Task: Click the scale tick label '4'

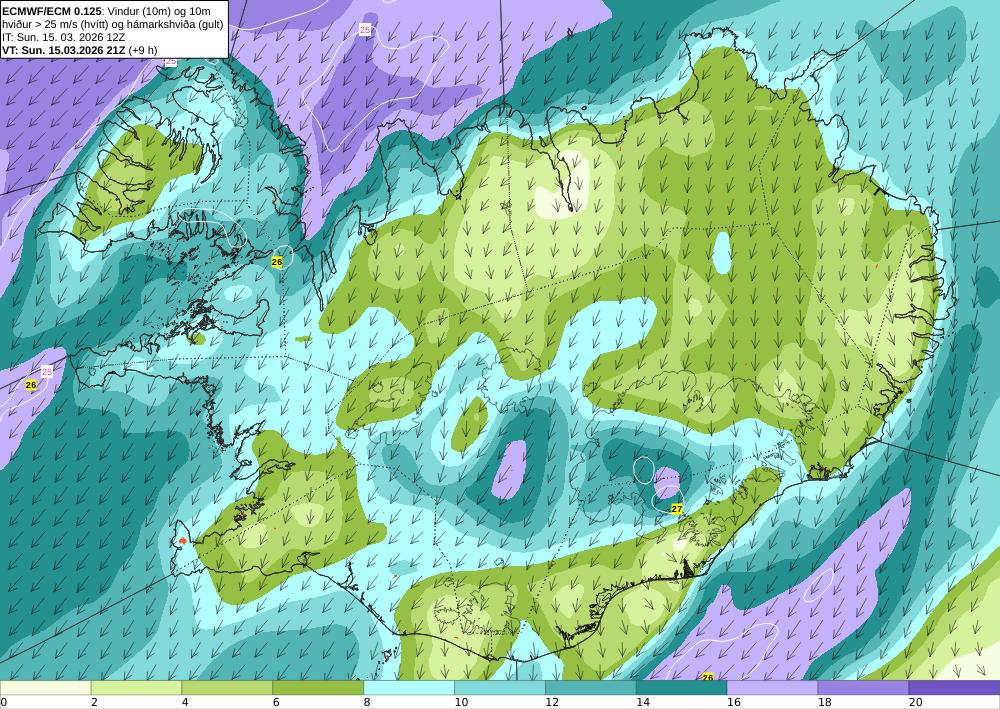Action: pos(185,703)
